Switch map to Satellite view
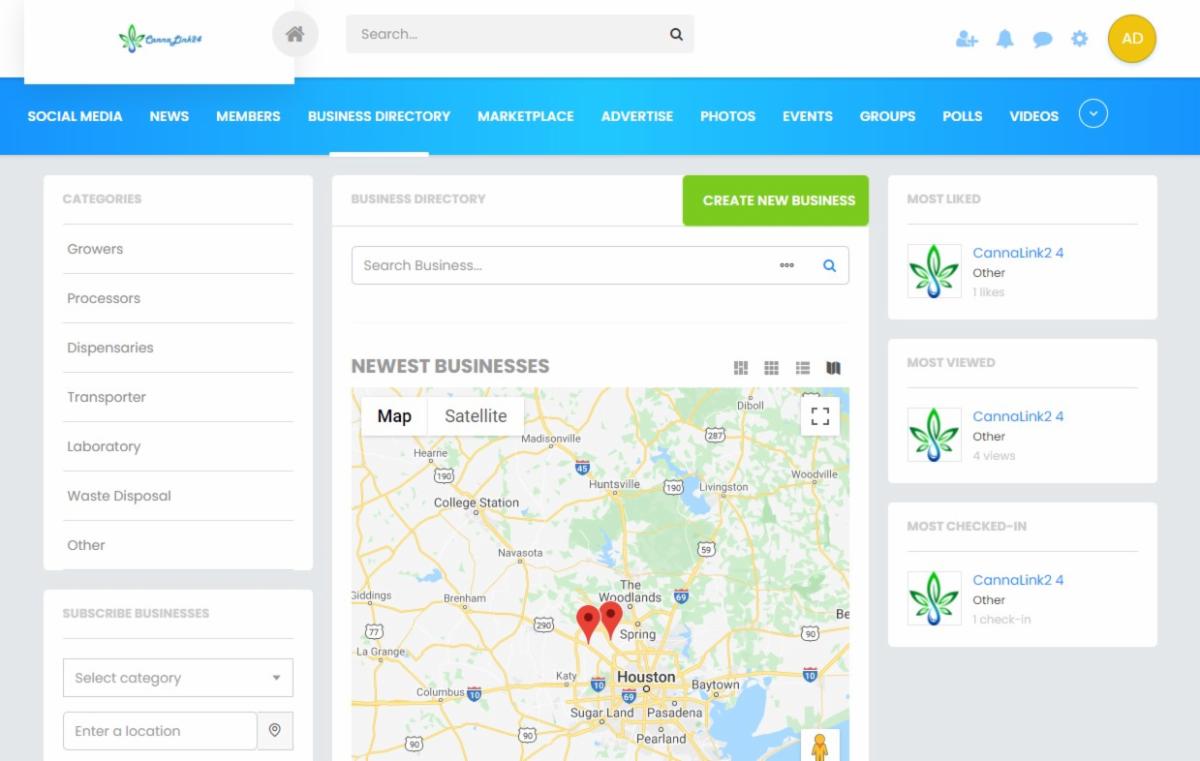This screenshot has width=1200, height=761. (x=475, y=416)
